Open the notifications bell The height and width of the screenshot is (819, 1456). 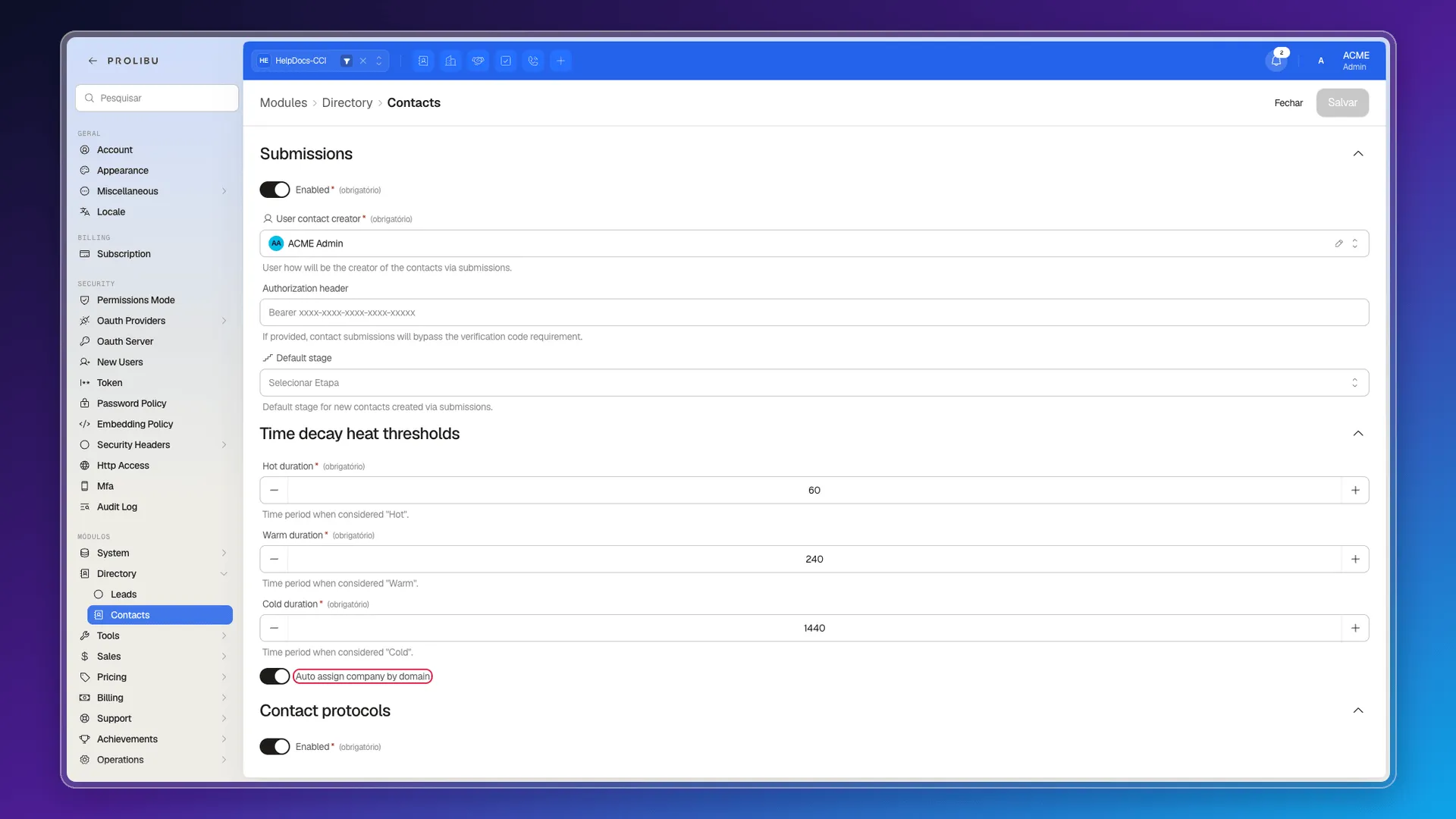[x=1276, y=61]
